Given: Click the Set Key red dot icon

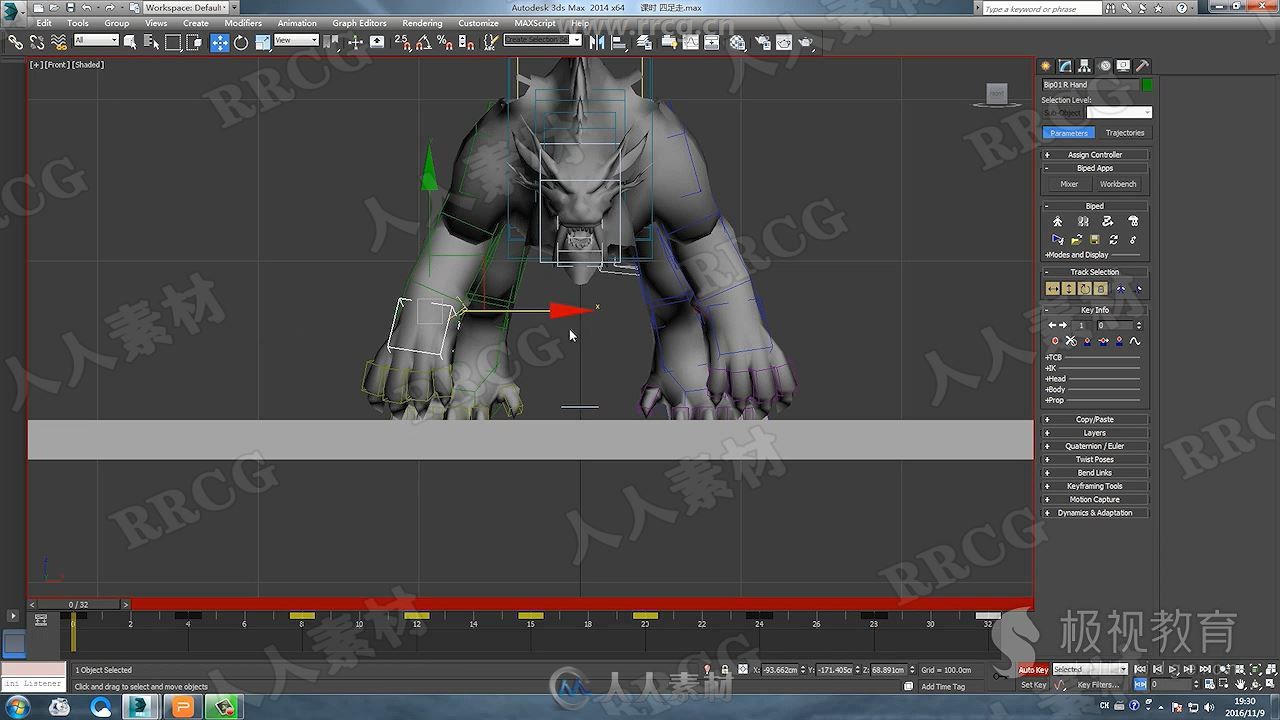Looking at the screenshot, I should (x=1054, y=341).
